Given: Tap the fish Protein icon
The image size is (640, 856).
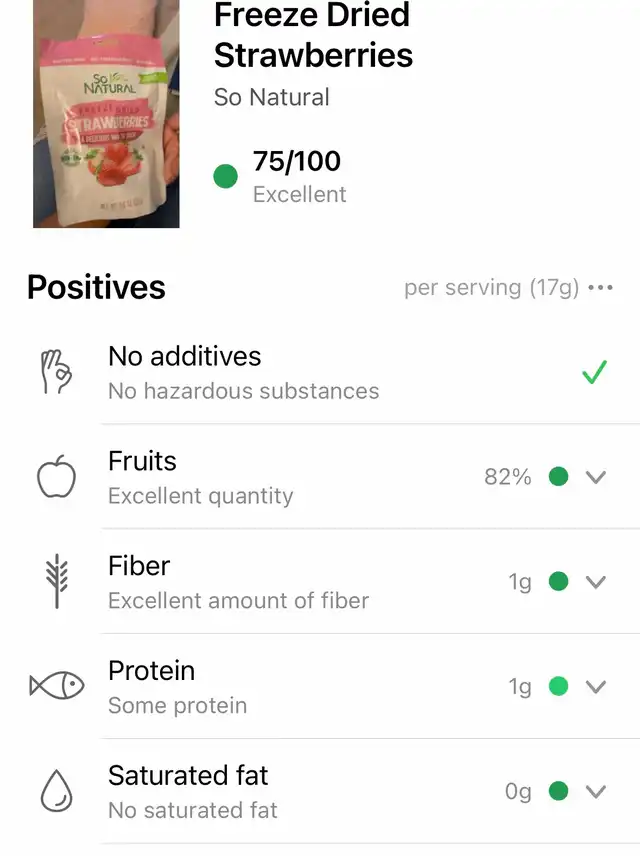Looking at the screenshot, I should pos(57,687).
